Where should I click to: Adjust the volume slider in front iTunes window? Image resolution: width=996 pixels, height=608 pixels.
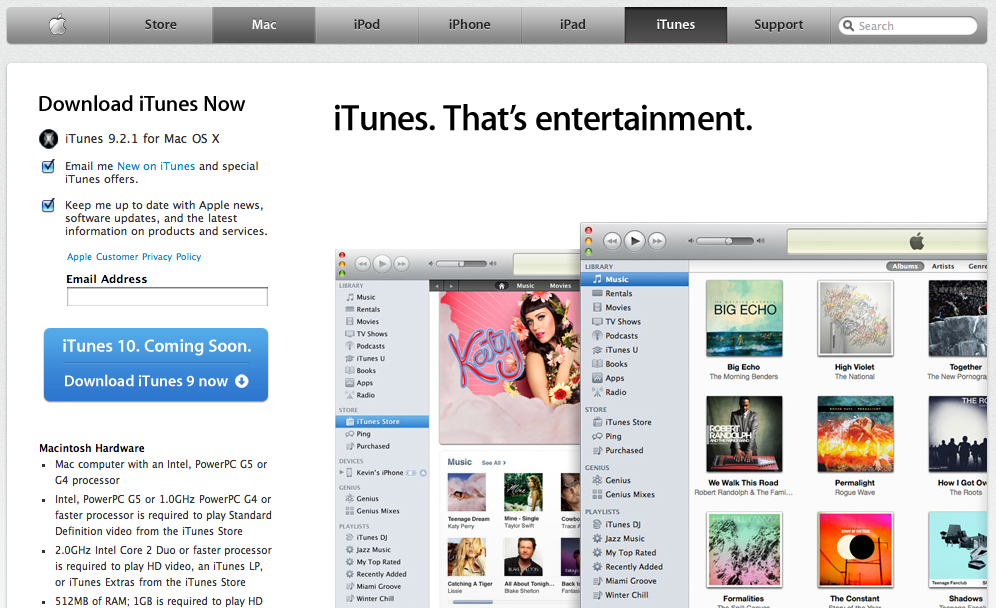tap(725, 241)
